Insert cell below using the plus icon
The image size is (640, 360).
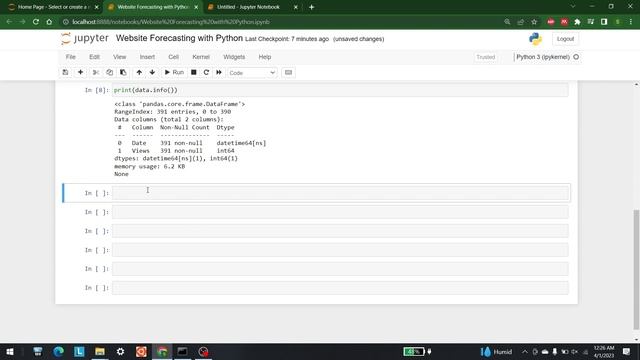80,72
